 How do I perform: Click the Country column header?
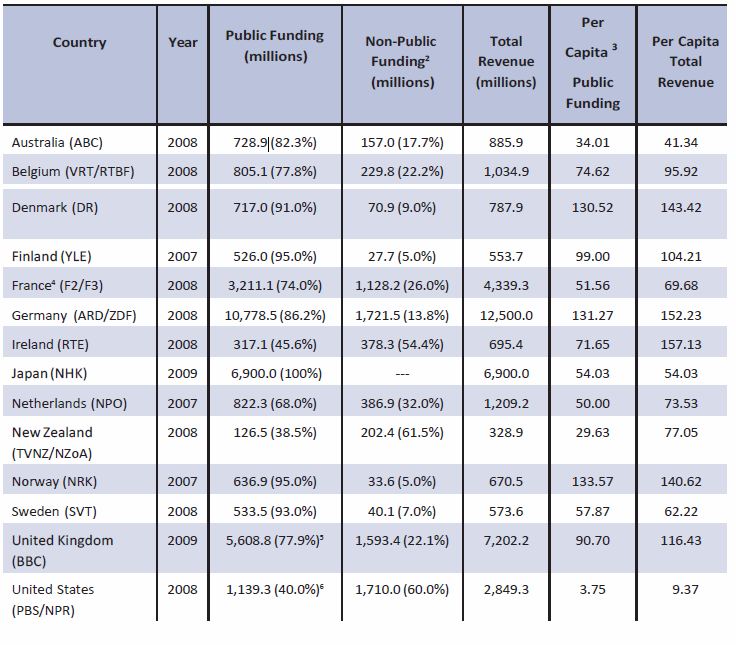tap(79, 43)
